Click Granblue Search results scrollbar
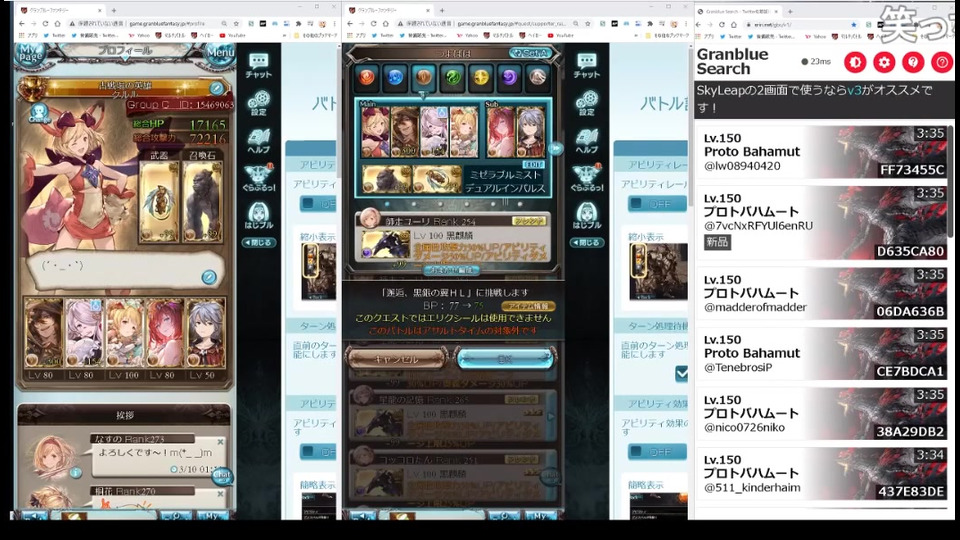 click(951, 184)
